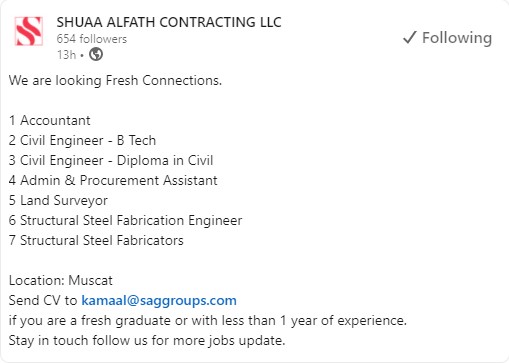Click the 'Stay in touch' closing line
Screen dimensions: 509x363
(x=147, y=341)
